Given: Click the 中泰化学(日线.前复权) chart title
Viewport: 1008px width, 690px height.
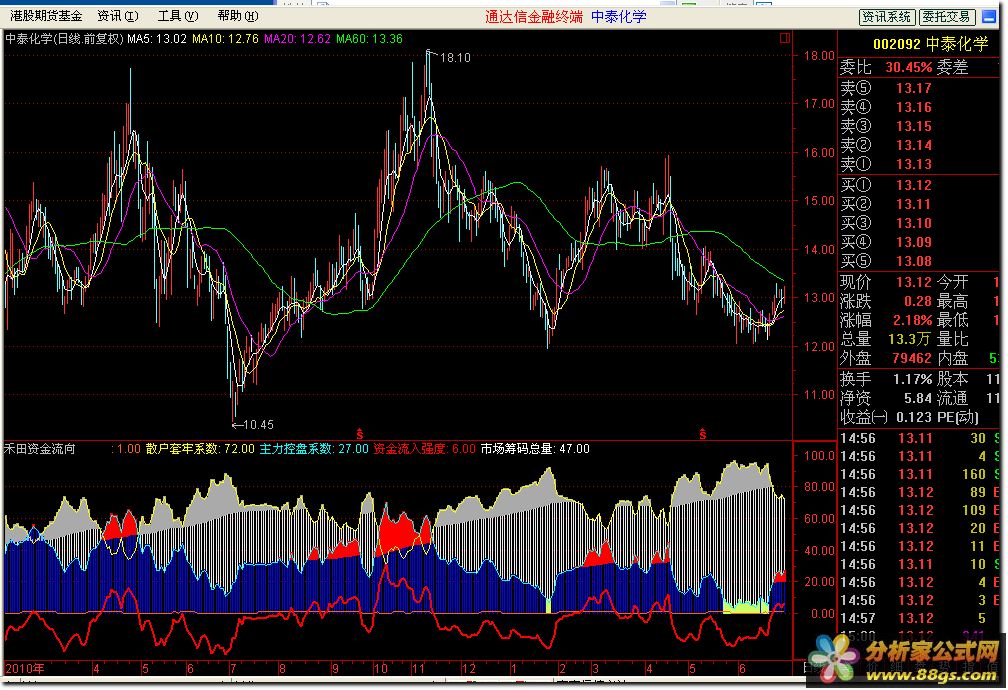Looking at the screenshot, I should [x=64, y=39].
